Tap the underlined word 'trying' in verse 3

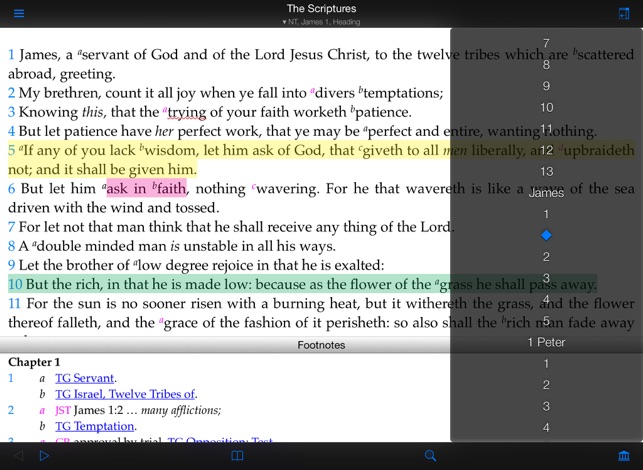click(187, 112)
